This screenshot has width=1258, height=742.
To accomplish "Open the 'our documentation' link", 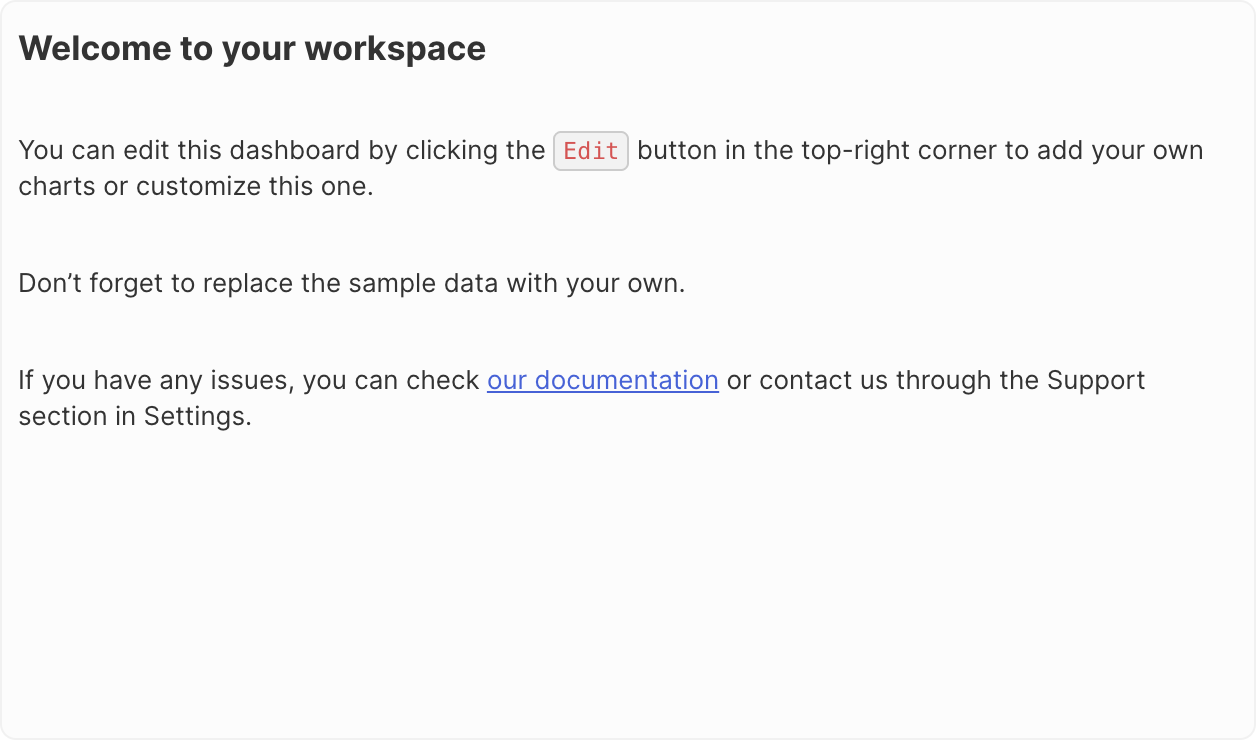I will click(603, 381).
